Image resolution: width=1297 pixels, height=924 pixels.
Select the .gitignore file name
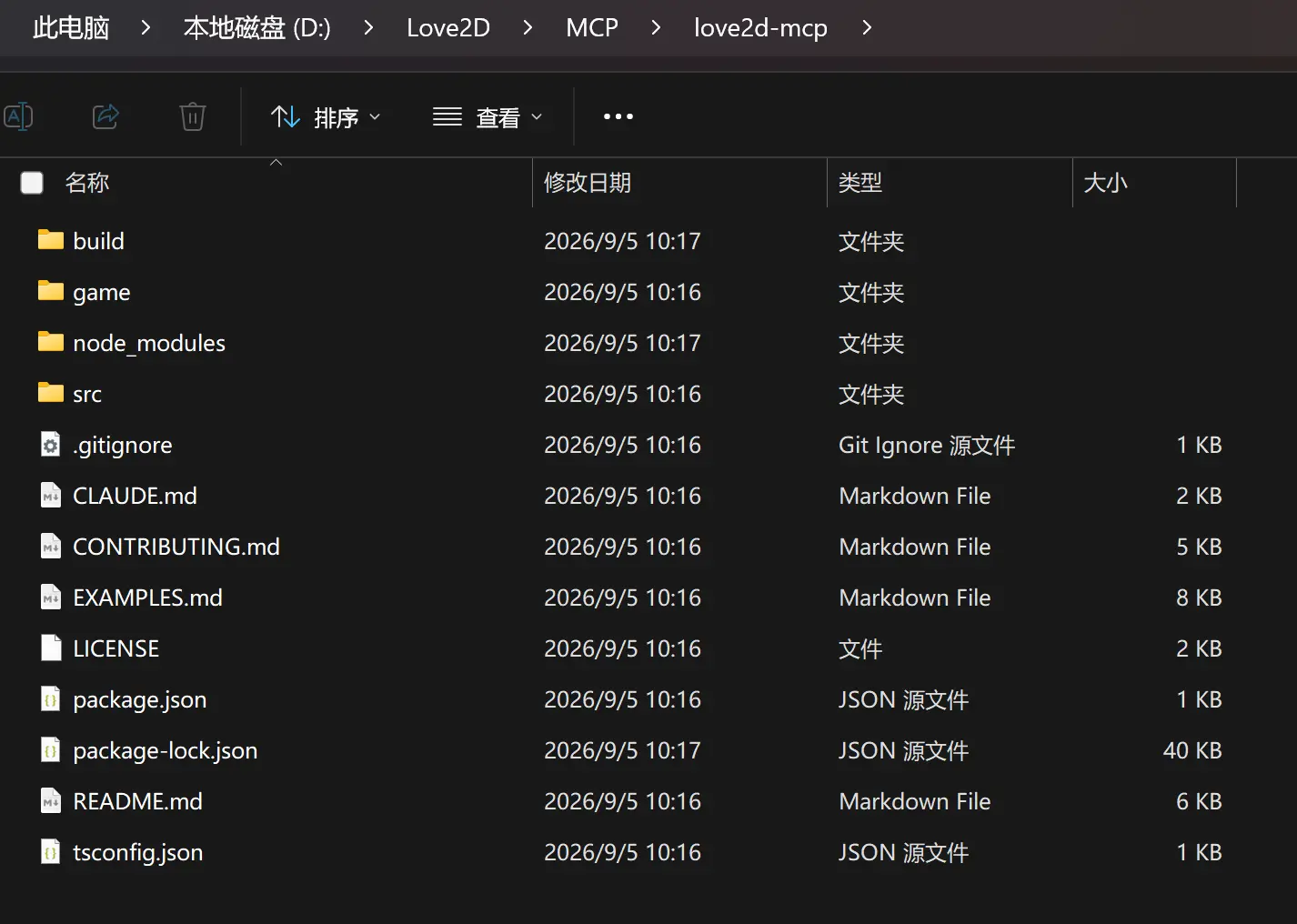coord(123,445)
